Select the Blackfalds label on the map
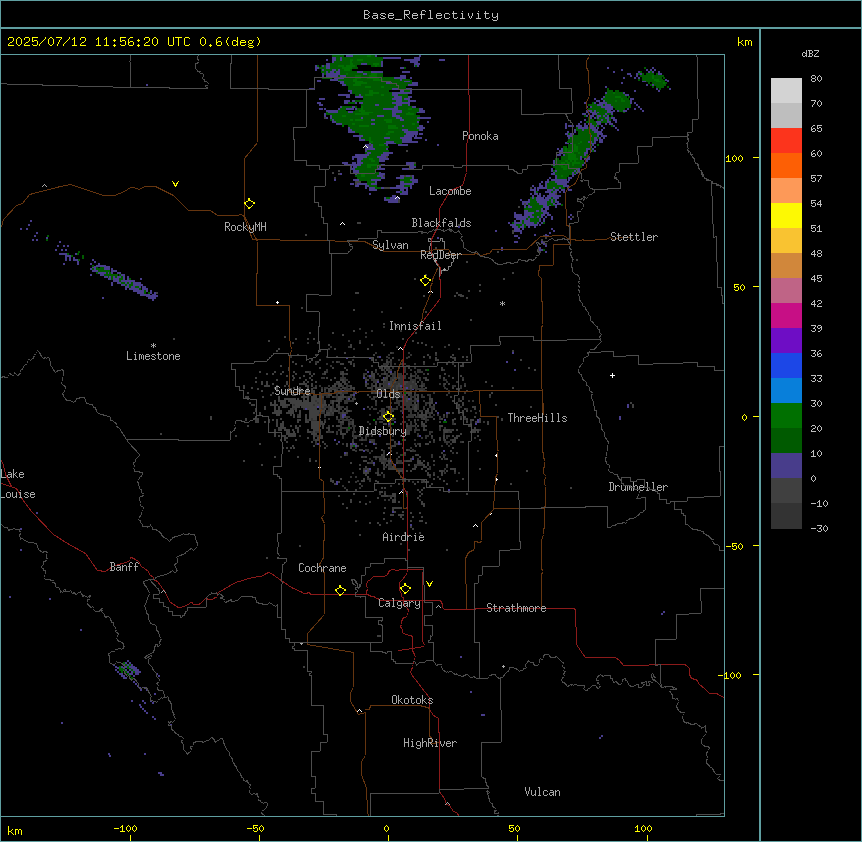862x842 pixels. point(441,223)
